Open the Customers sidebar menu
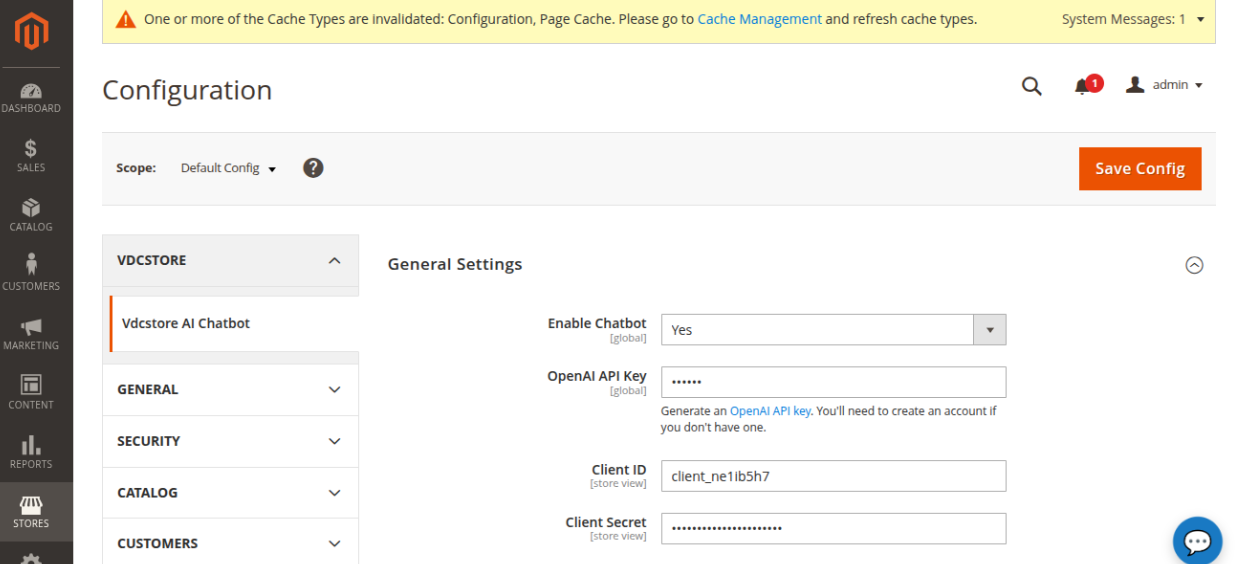 (31, 274)
